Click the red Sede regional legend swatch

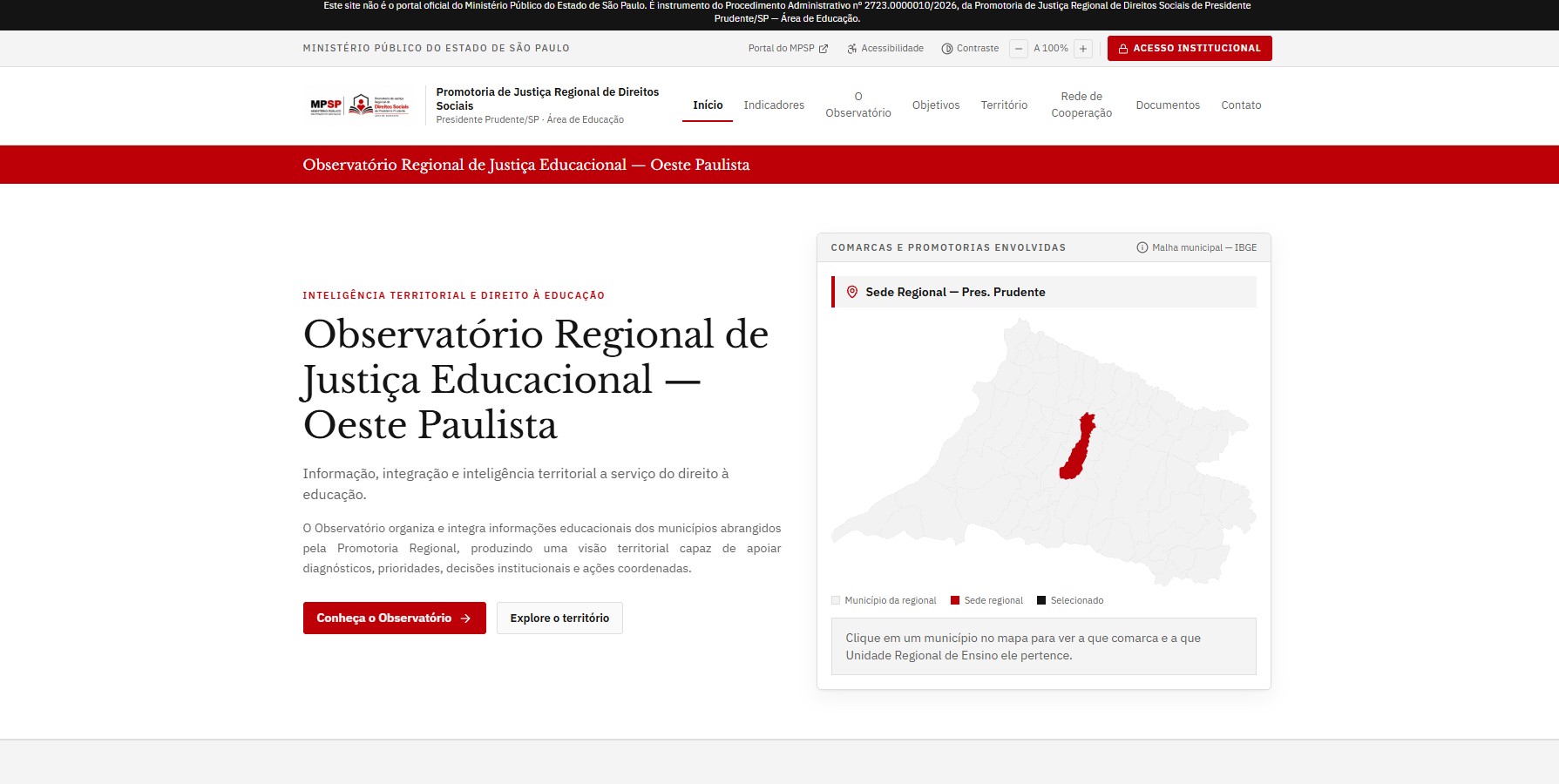955,600
